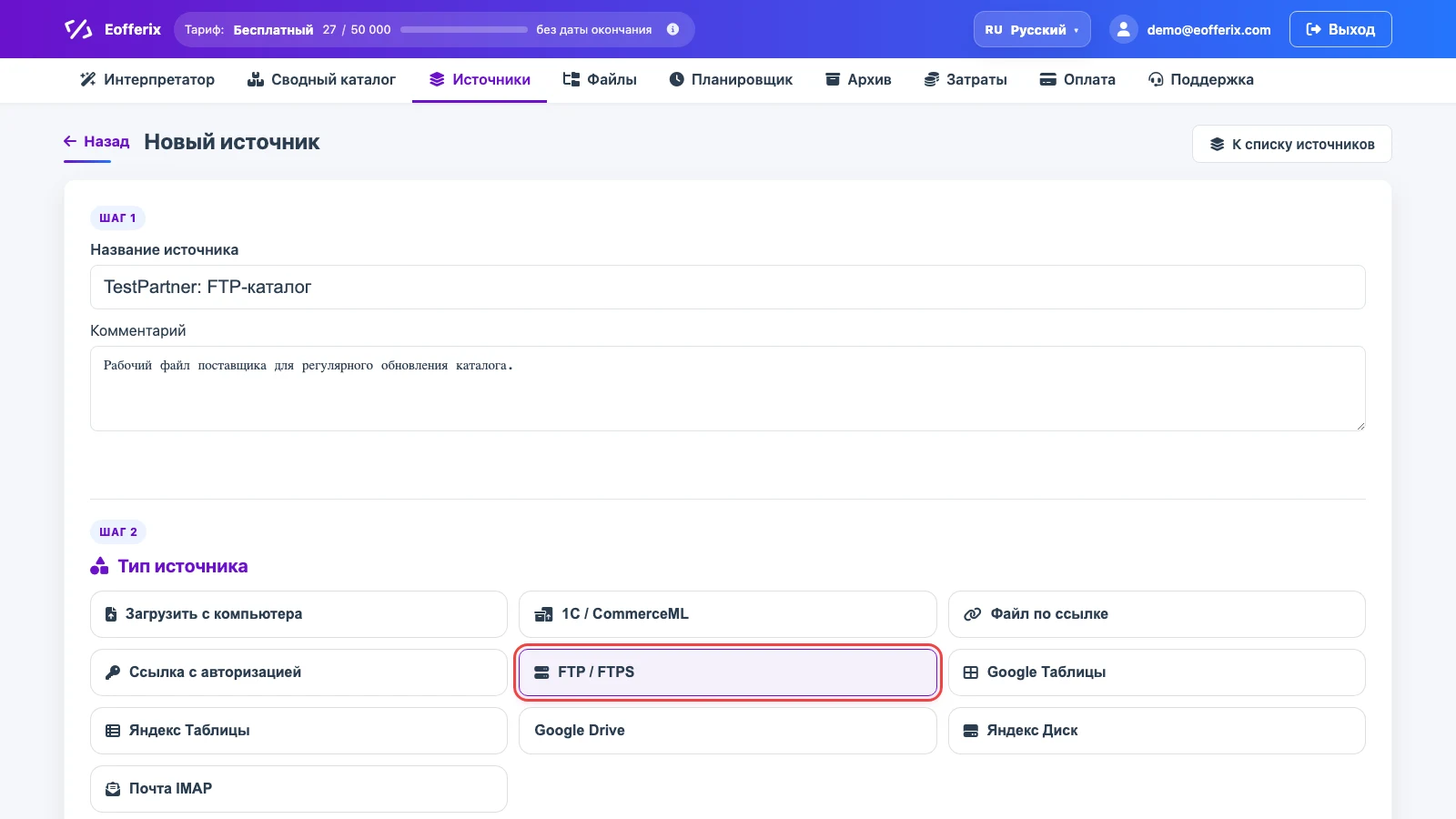This screenshot has width=1456, height=819.
Task: Switch to the Файлы tab
Action: tap(600, 79)
